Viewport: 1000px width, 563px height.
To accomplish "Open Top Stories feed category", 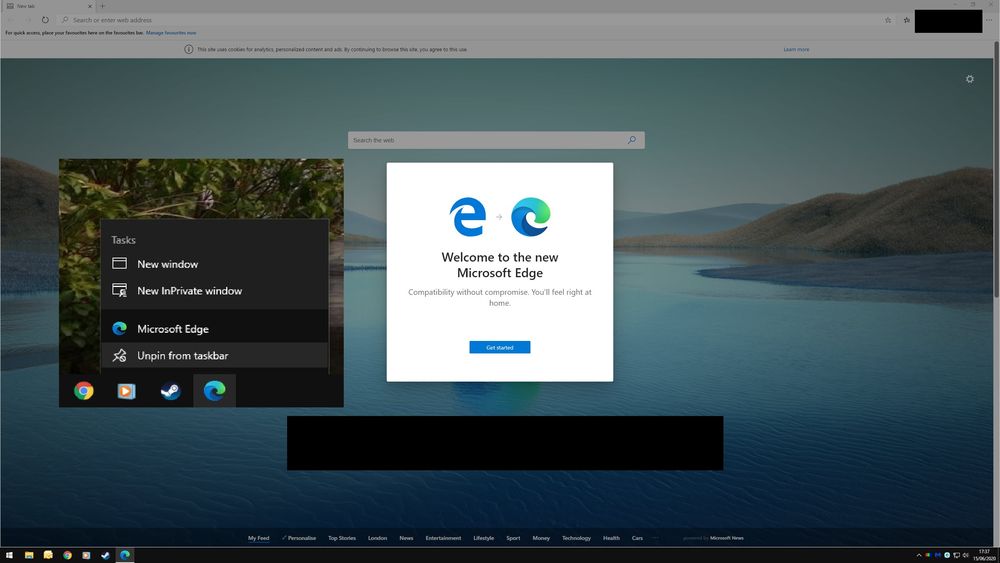I will (x=342, y=538).
